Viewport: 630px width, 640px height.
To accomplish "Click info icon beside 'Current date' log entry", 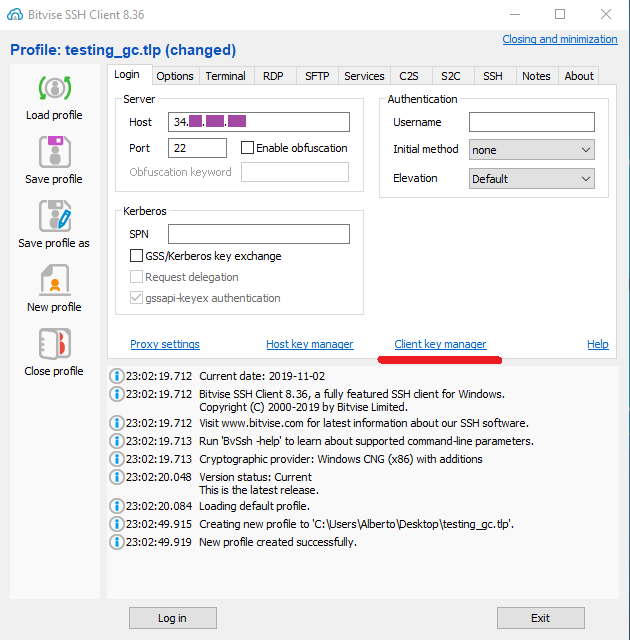I will (x=117, y=376).
